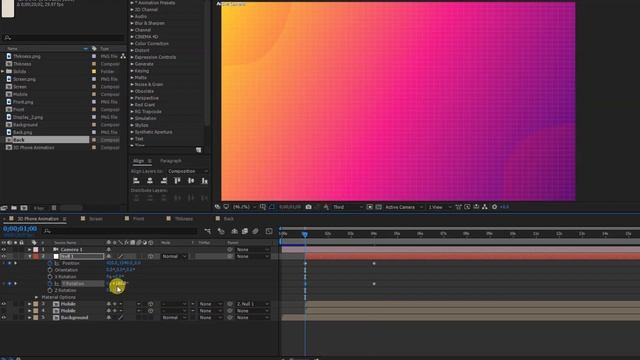Click hide shy layers icon in timeline

[234, 231]
